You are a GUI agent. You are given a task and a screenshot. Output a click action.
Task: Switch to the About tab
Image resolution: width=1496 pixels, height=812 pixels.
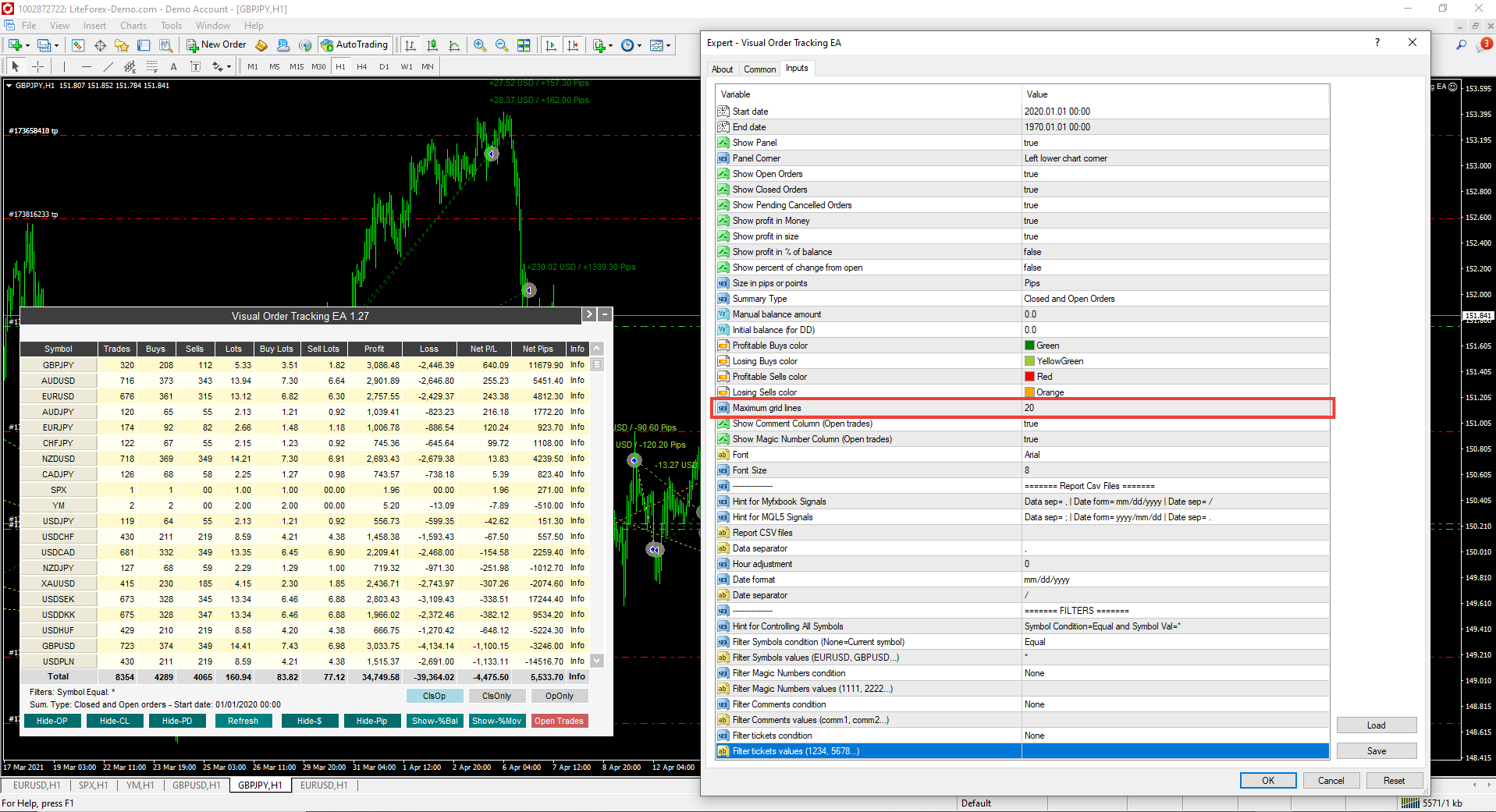[x=722, y=69]
